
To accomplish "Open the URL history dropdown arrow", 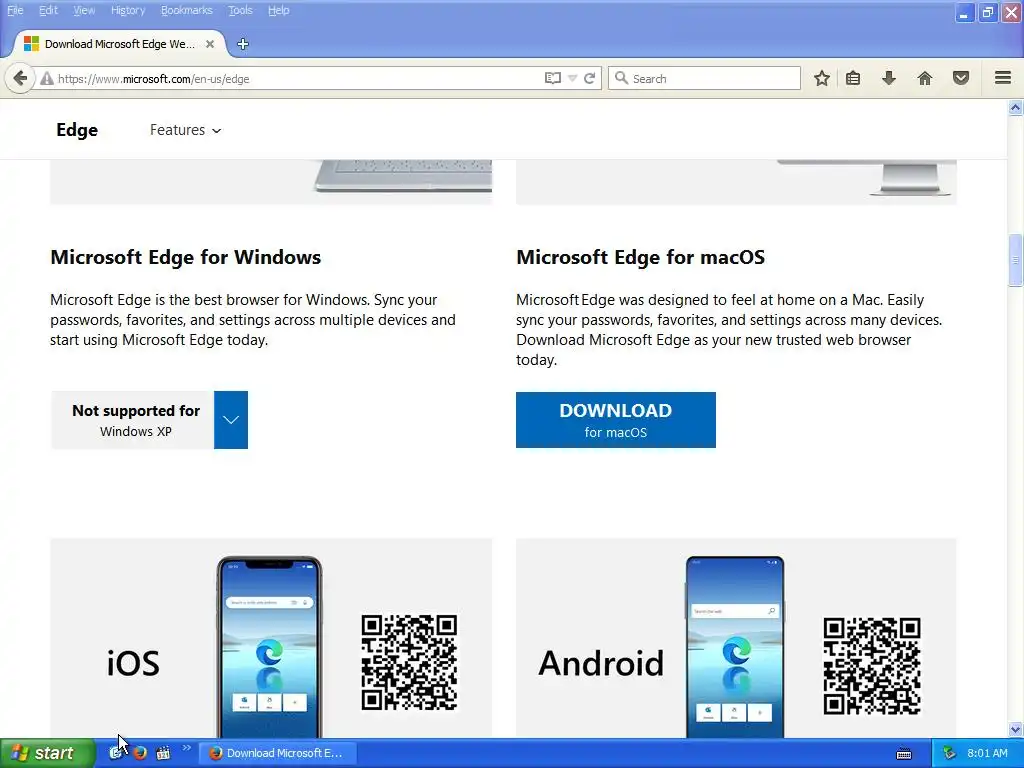I will 572,79.
